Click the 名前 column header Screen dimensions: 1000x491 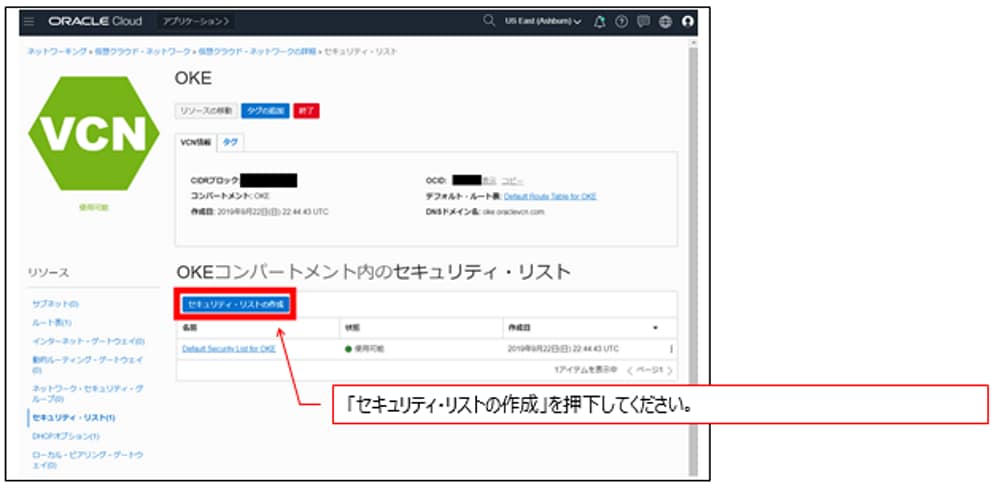click(x=189, y=328)
